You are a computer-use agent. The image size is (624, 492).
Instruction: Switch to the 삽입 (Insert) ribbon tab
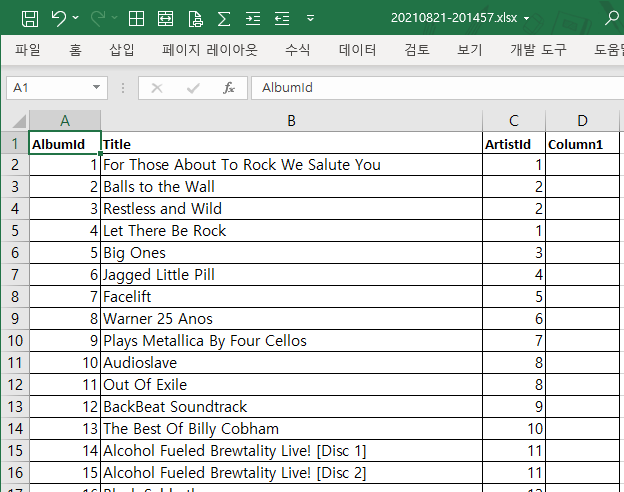point(122,50)
